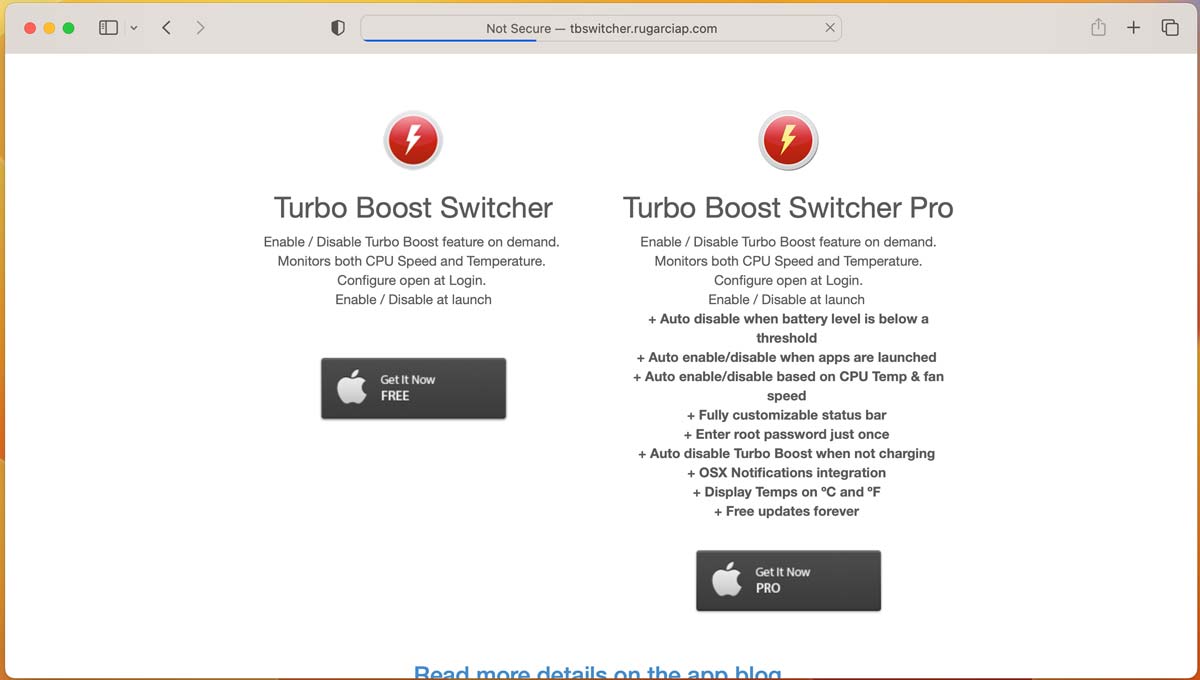Get the Pro version via Get It Now PRO

tap(788, 580)
